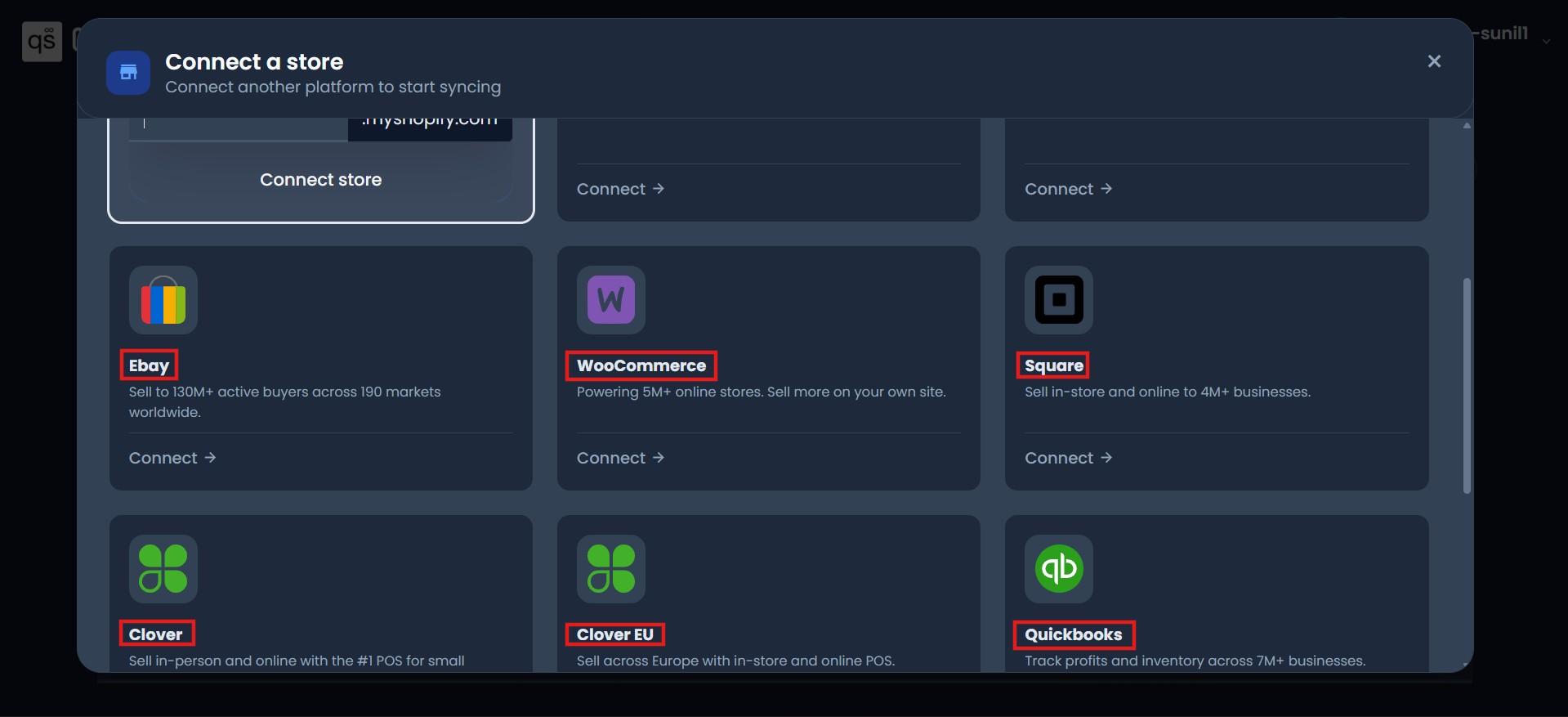
Task: Click the 'Connect a store' title
Action: (x=254, y=62)
